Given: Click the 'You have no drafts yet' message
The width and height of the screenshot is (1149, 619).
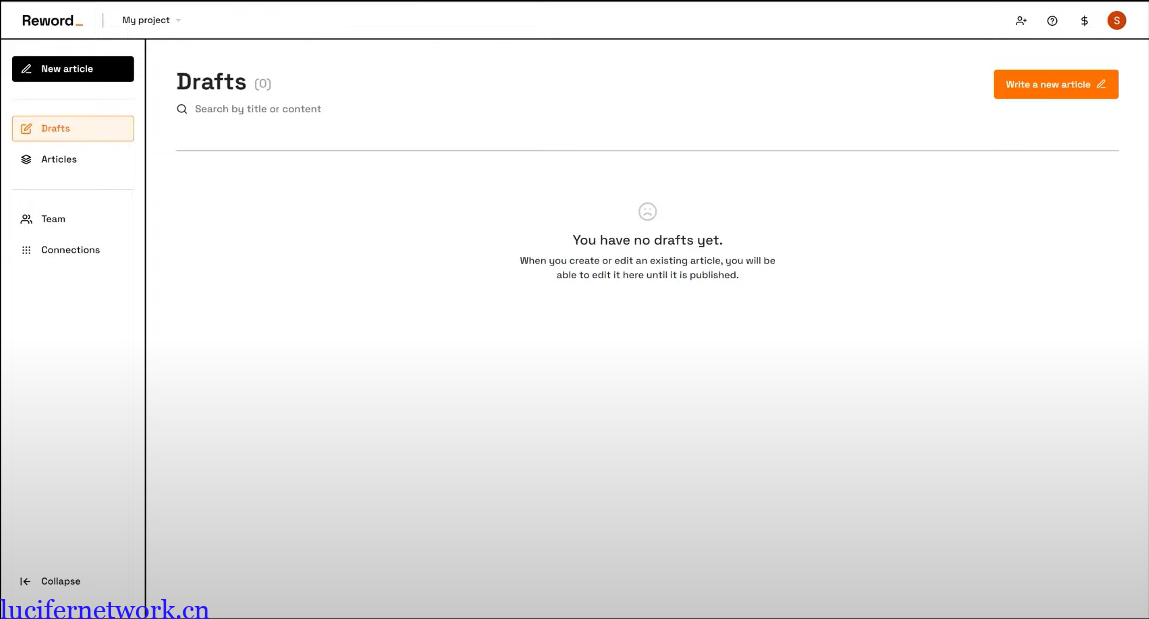Looking at the screenshot, I should (x=647, y=240).
